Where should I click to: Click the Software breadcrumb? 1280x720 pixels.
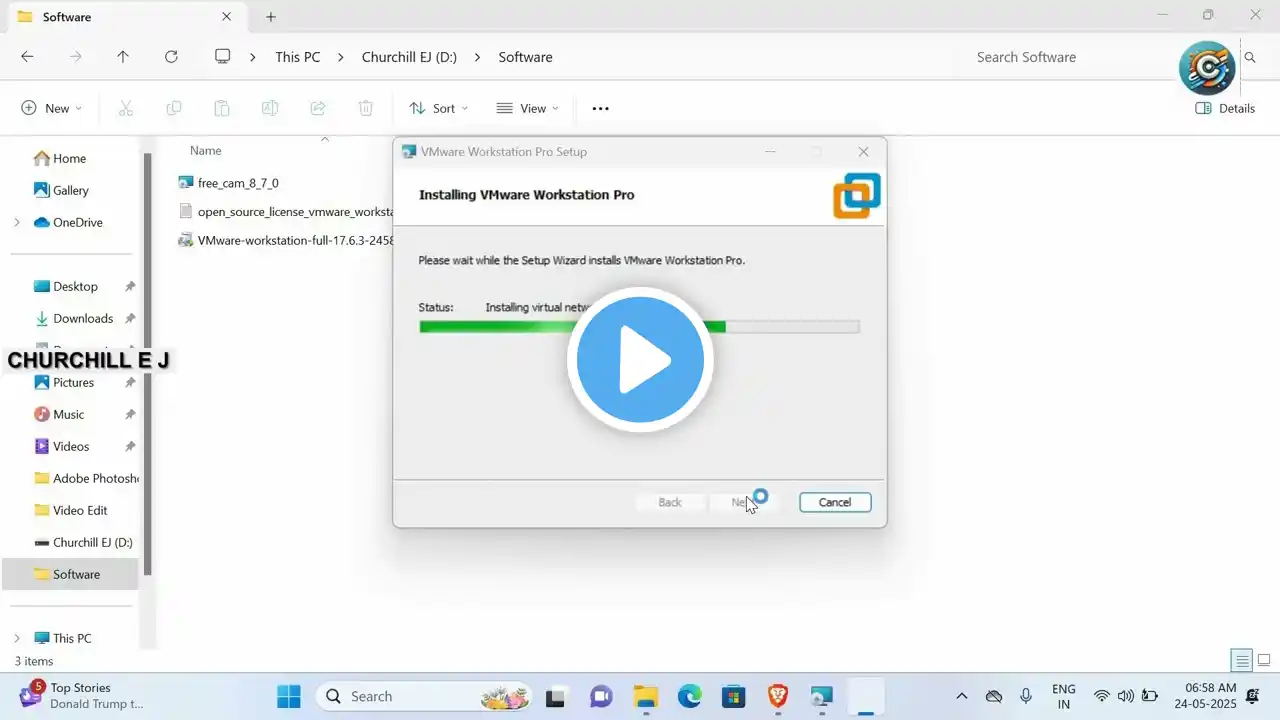(x=526, y=57)
